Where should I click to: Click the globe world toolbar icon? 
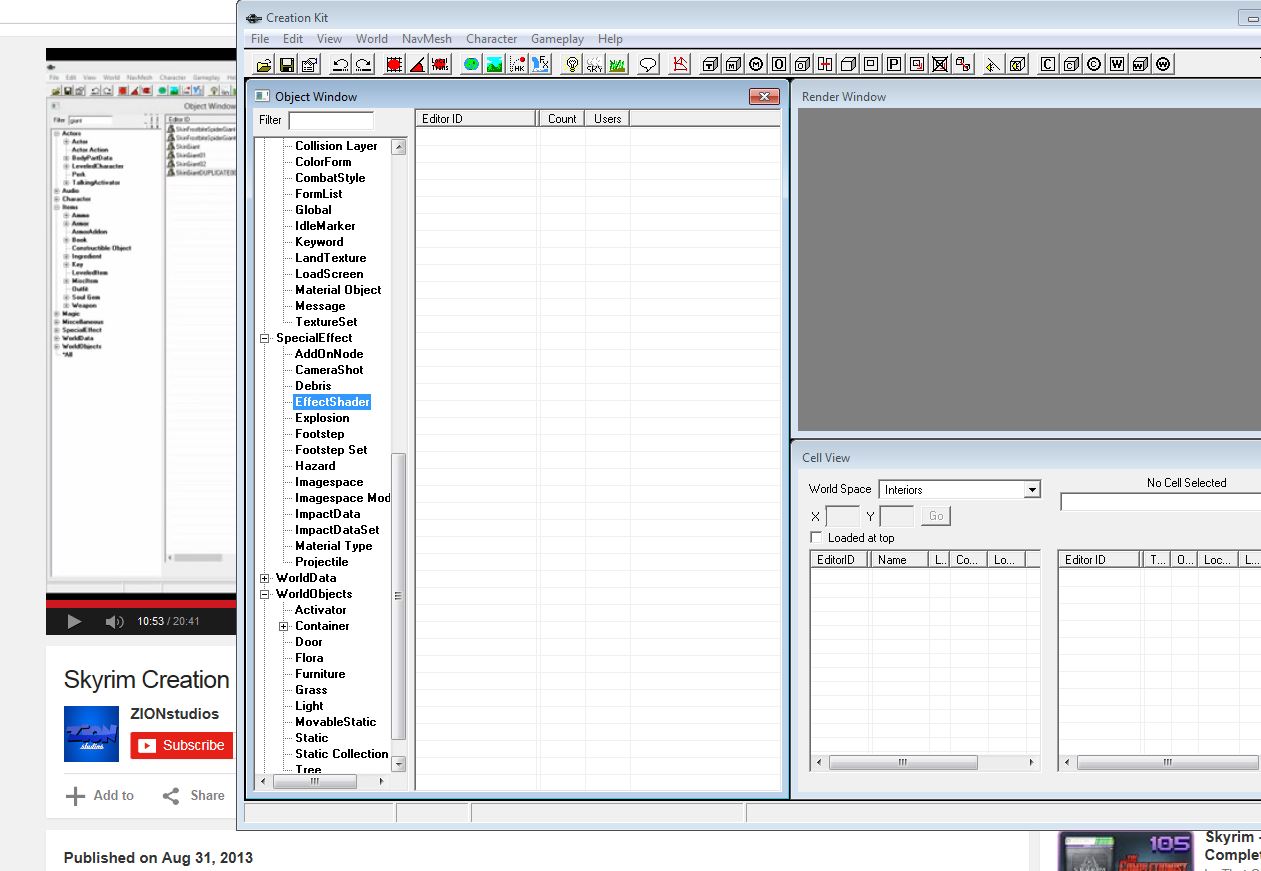click(x=471, y=65)
